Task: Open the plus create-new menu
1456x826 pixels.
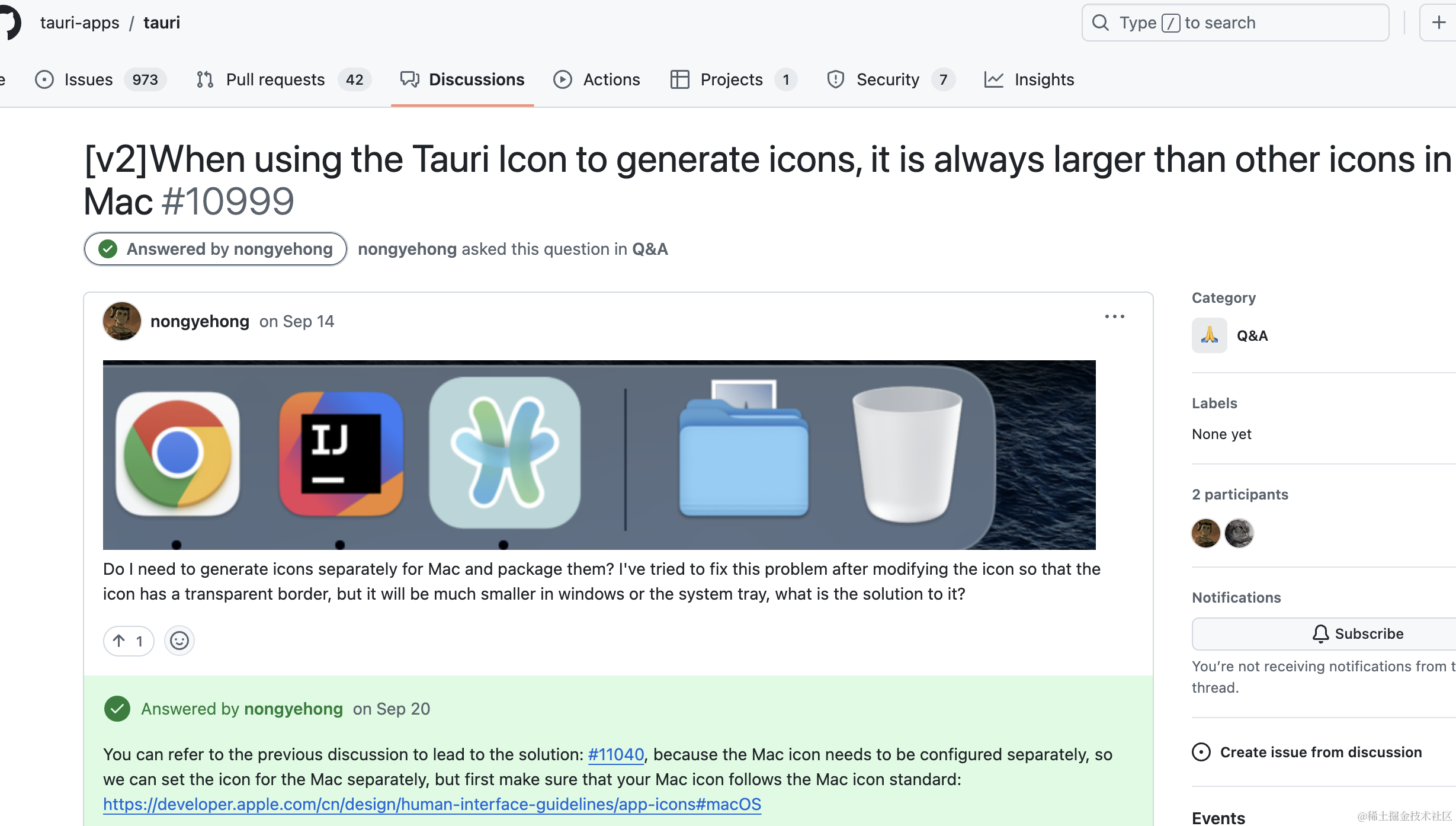Action: coord(1438,23)
